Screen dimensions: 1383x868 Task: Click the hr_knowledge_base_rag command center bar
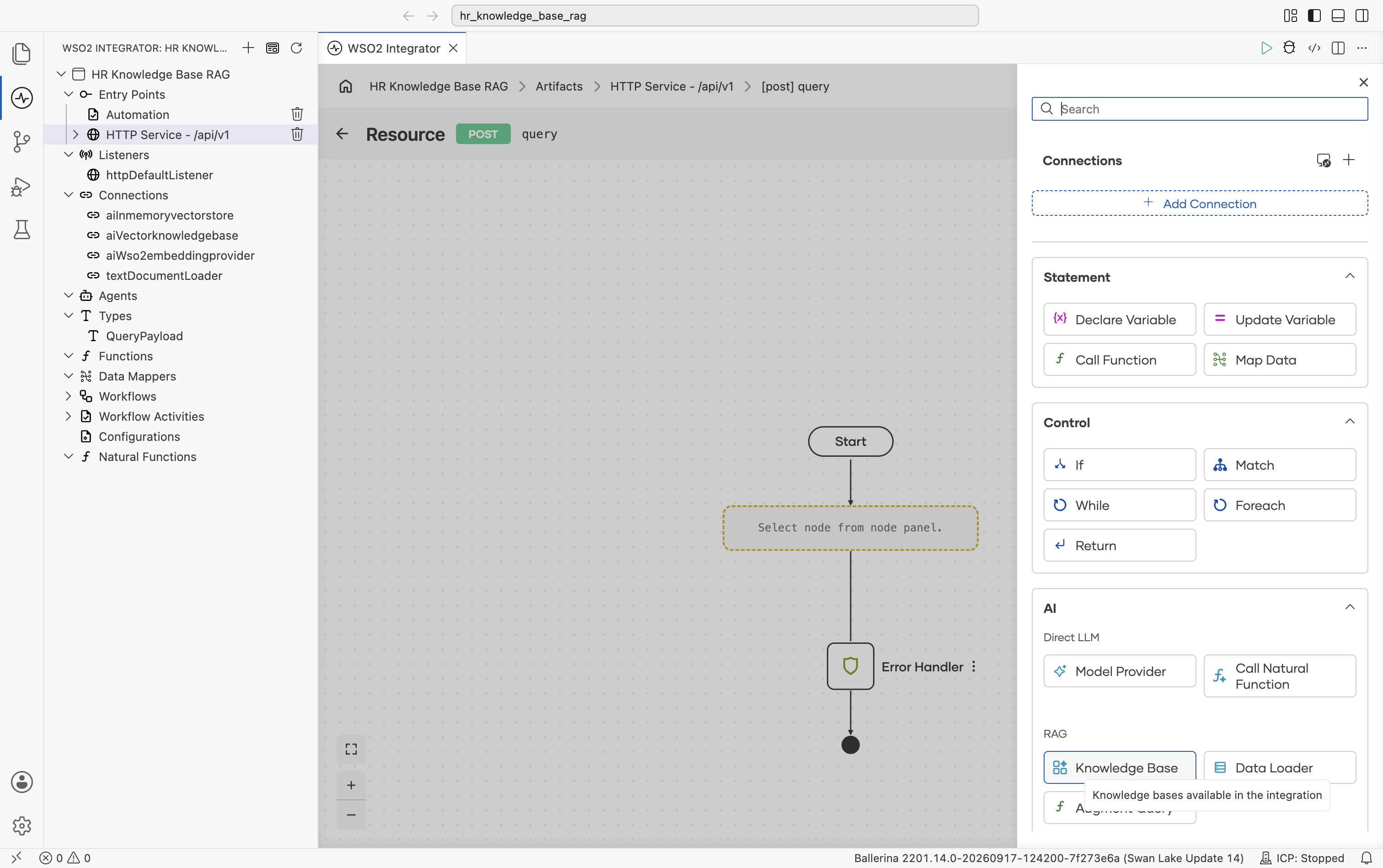click(x=715, y=16)
